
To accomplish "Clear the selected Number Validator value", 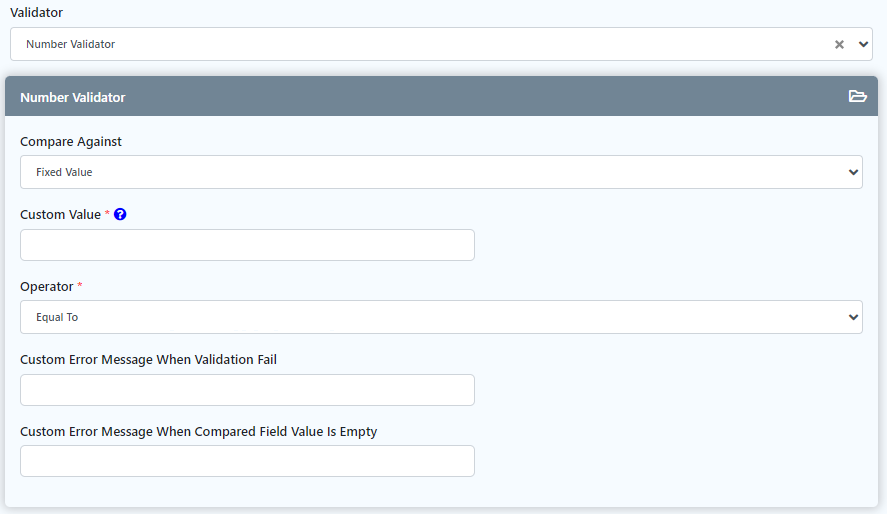I will tap(840, 44).
